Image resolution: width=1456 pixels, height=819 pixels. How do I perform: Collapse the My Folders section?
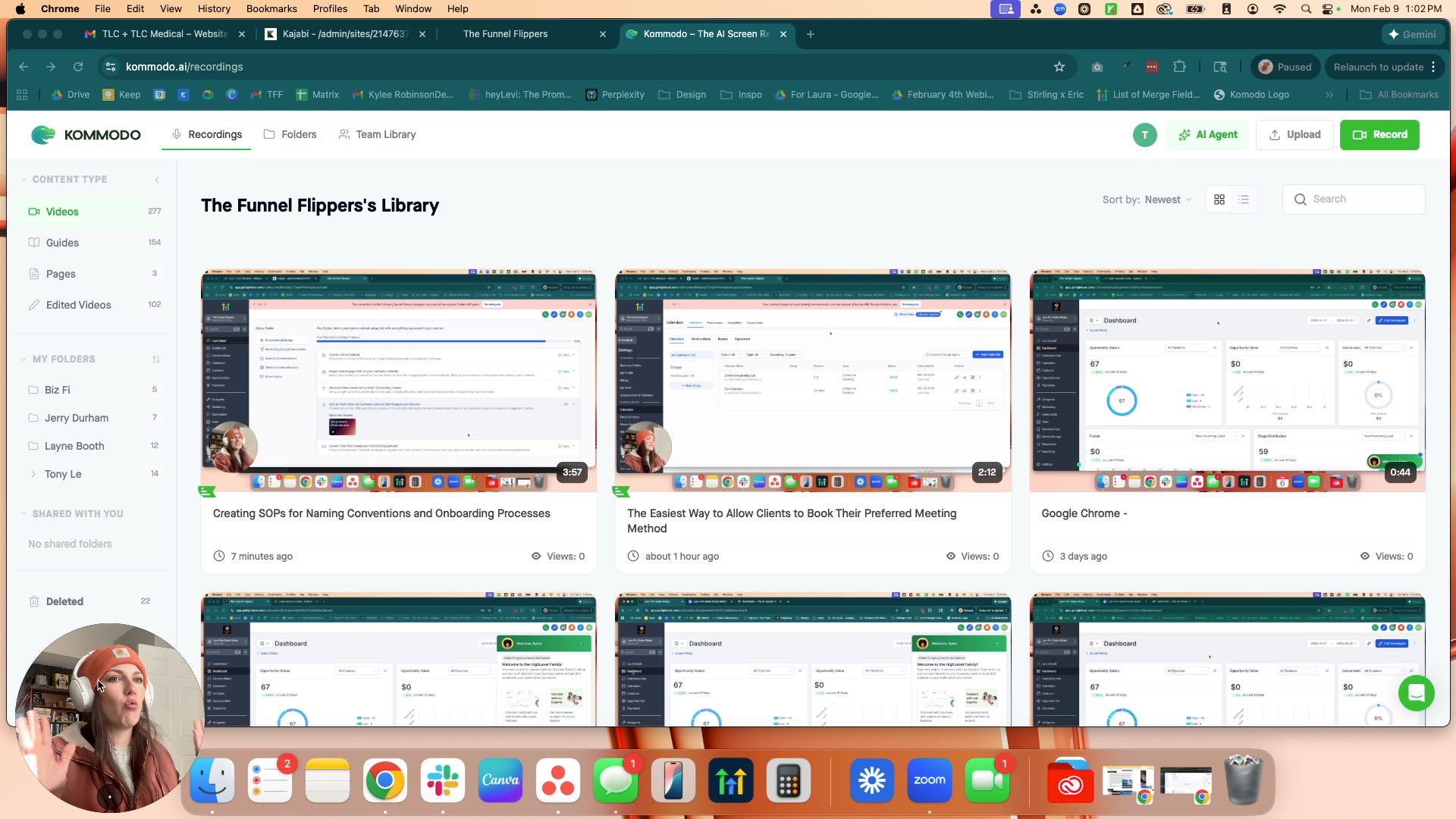tap(24, 359)
